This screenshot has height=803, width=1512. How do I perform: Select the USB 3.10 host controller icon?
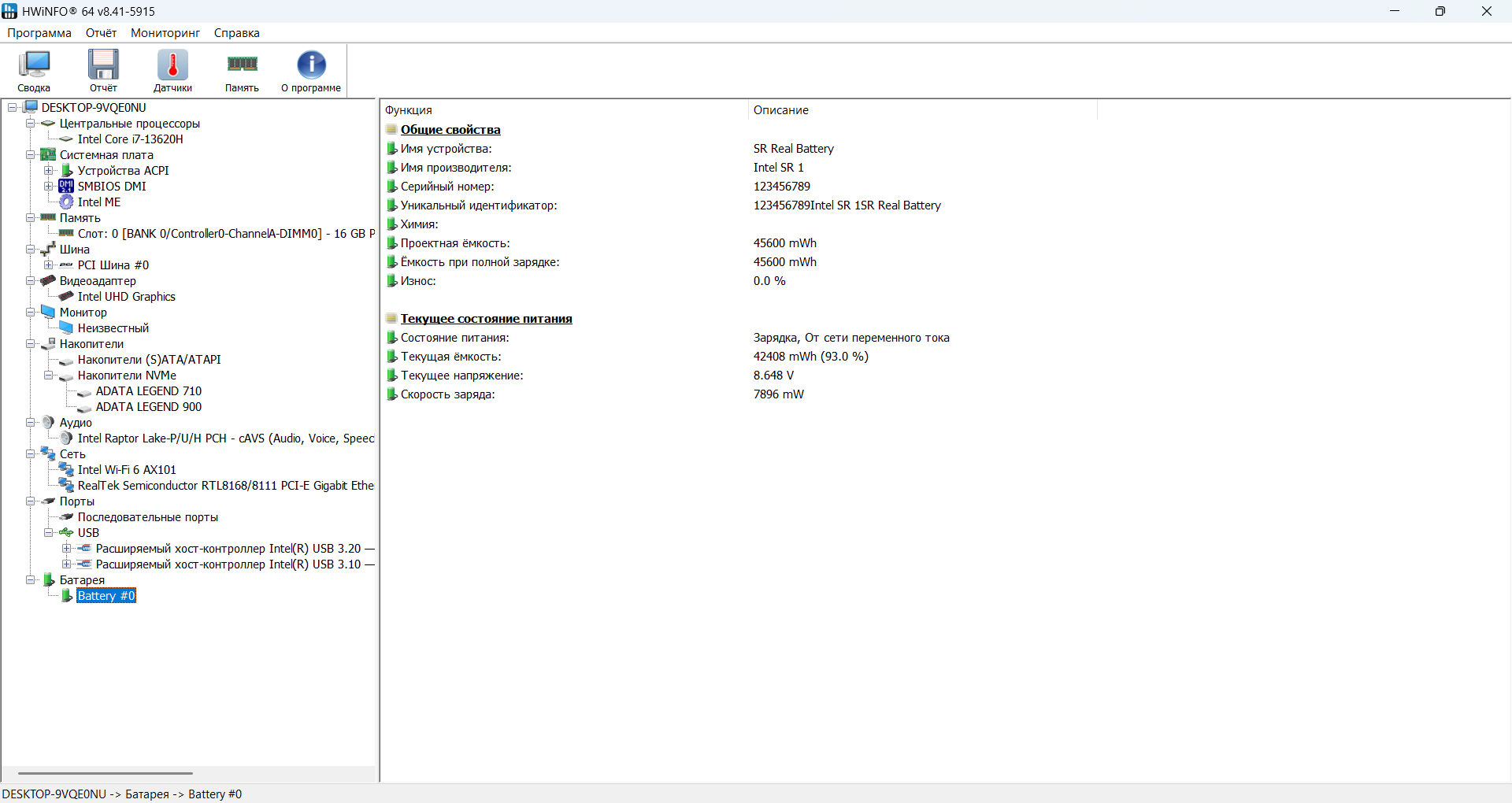(84, 564)
